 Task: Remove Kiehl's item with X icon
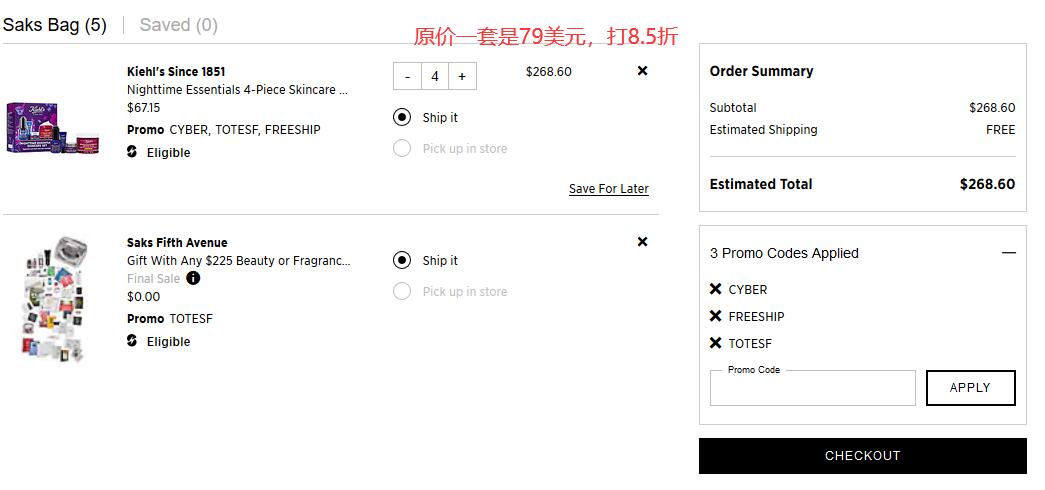click(642, 71)
